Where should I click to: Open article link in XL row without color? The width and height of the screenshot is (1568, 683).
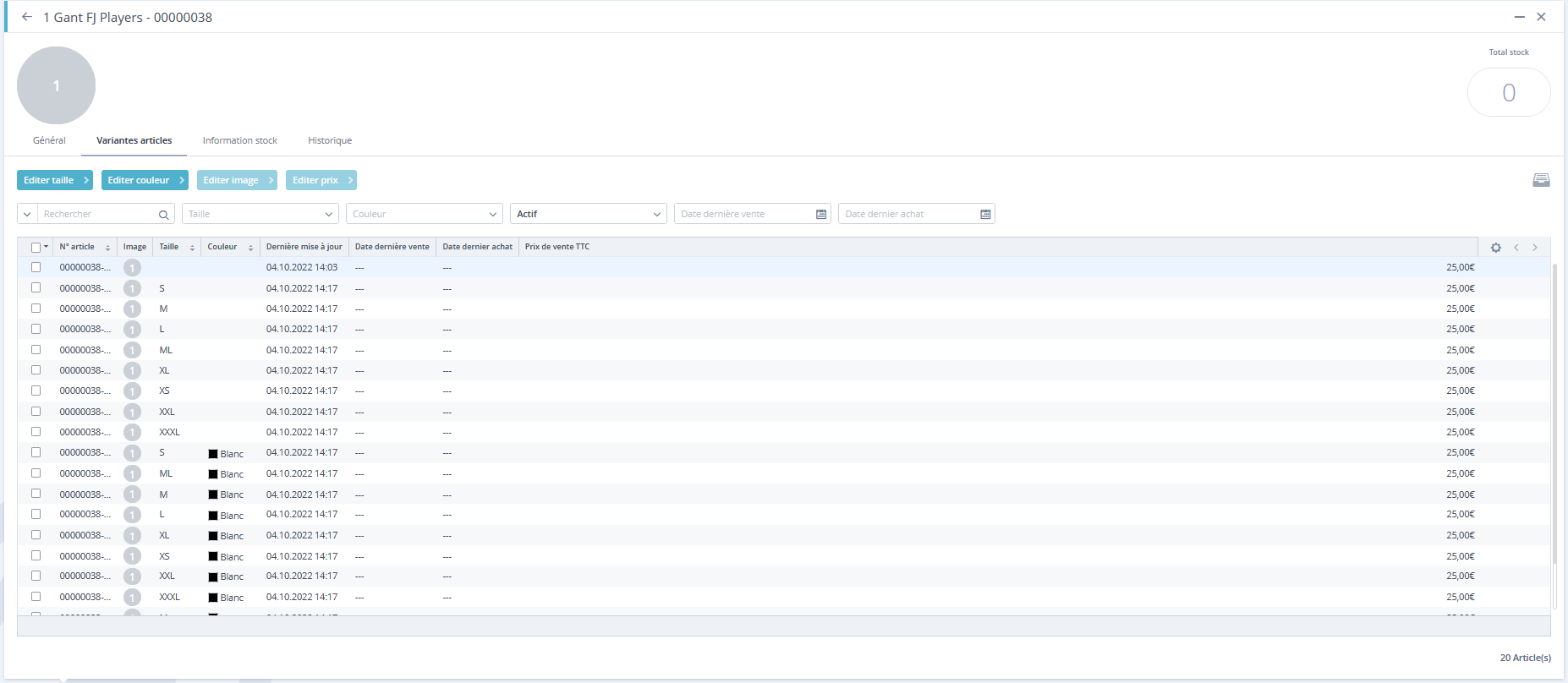[85, 370]
